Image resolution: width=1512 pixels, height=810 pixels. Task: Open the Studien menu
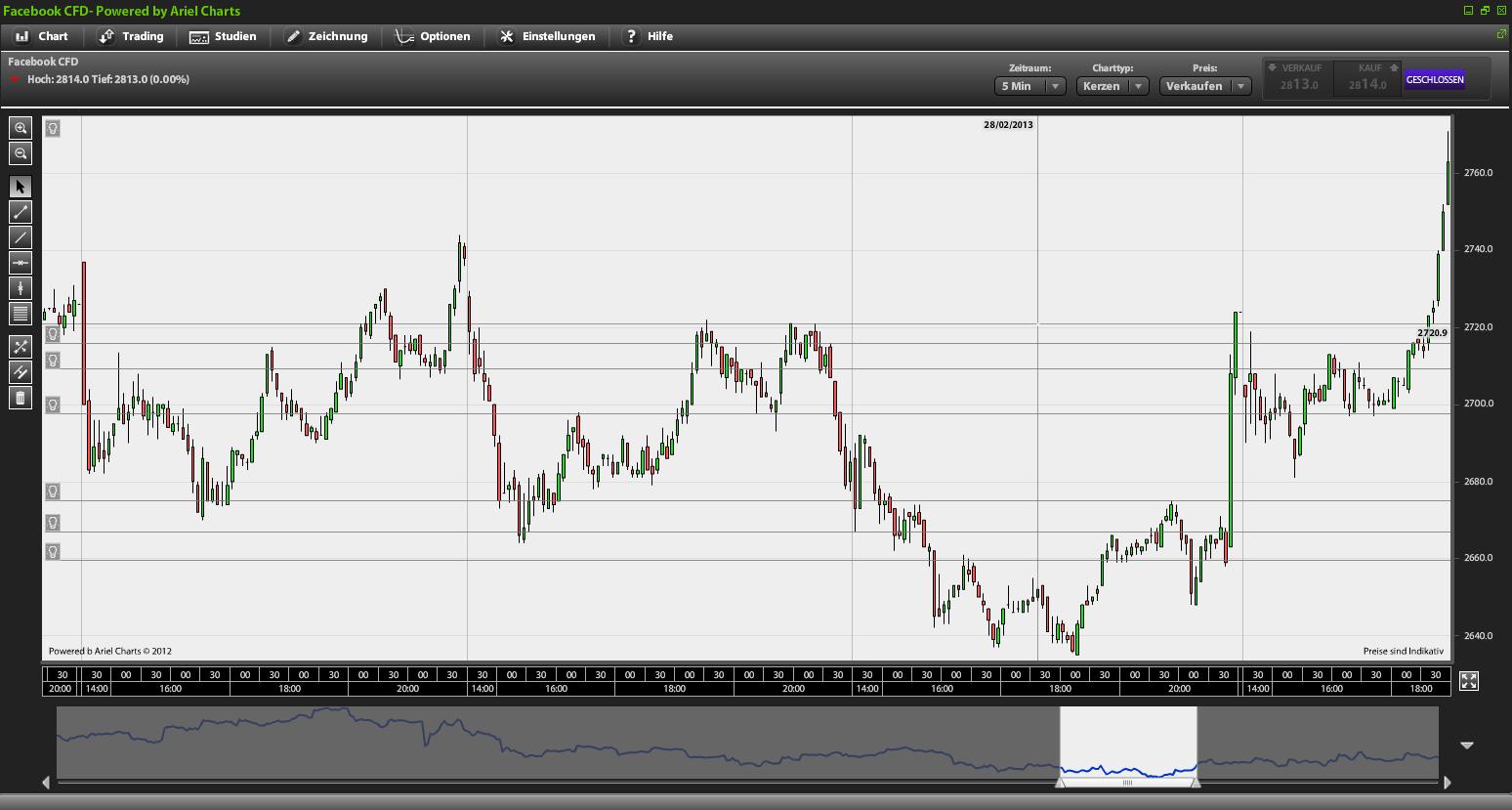(224, 36)
